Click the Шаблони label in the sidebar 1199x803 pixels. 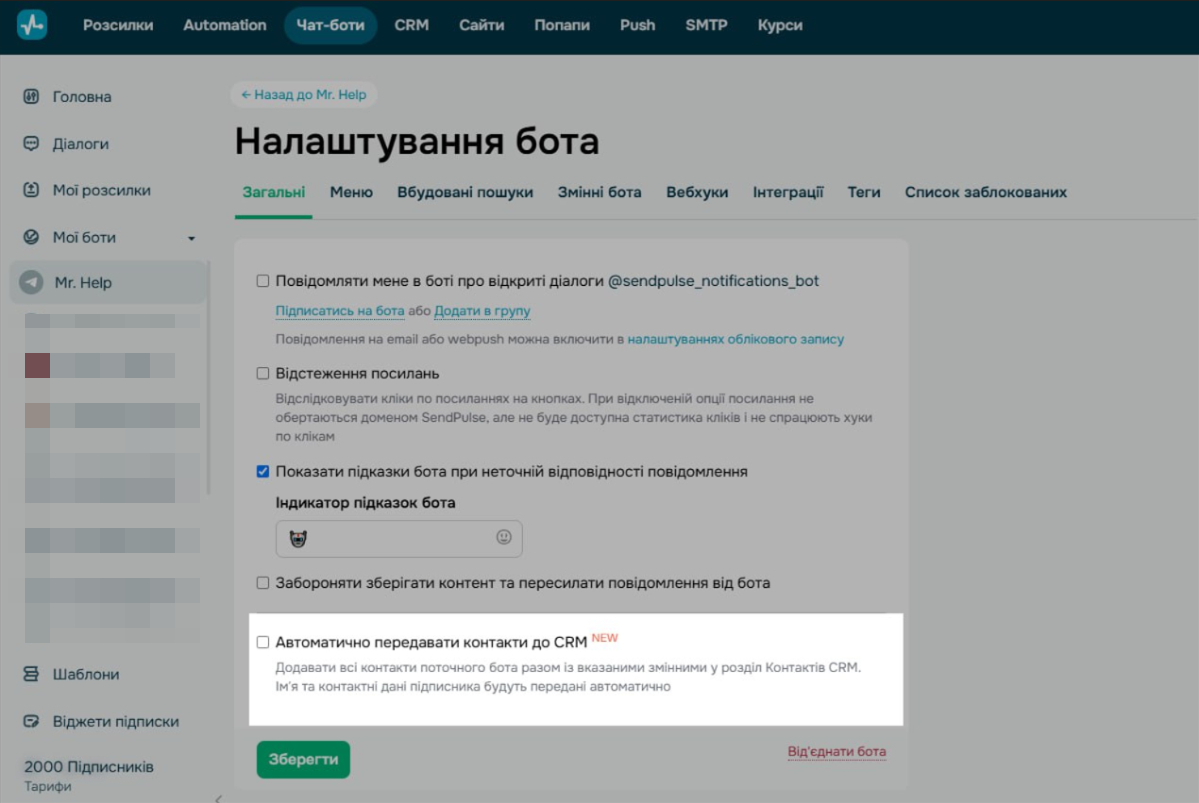86,675
